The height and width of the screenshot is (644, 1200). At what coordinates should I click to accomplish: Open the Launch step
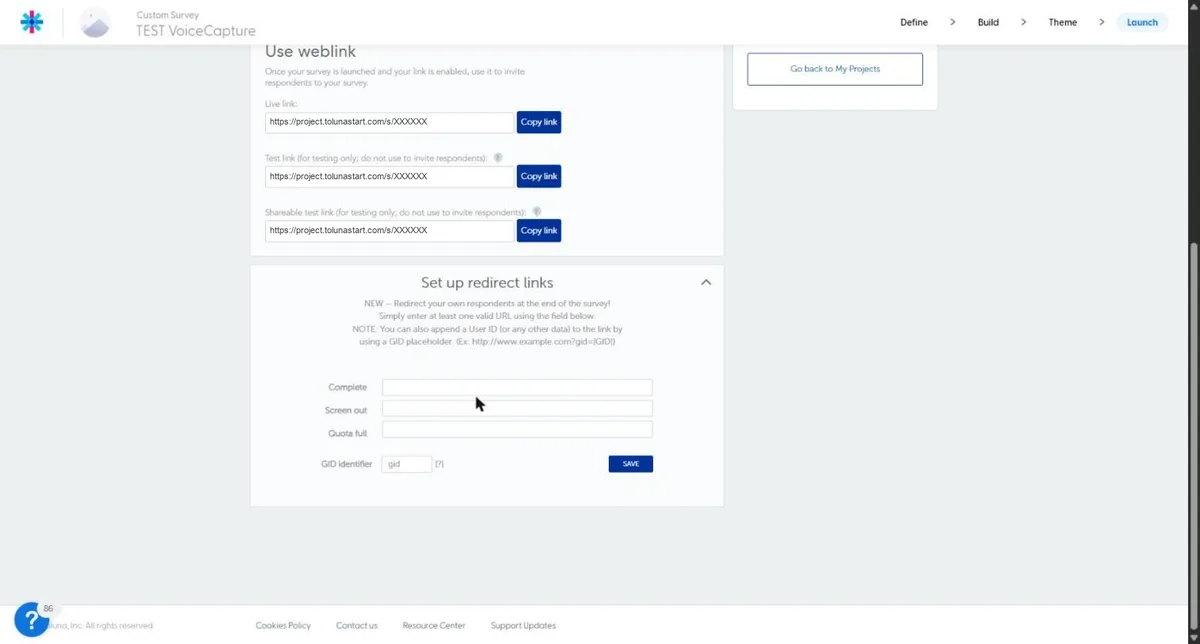(x=1142, y=22)
